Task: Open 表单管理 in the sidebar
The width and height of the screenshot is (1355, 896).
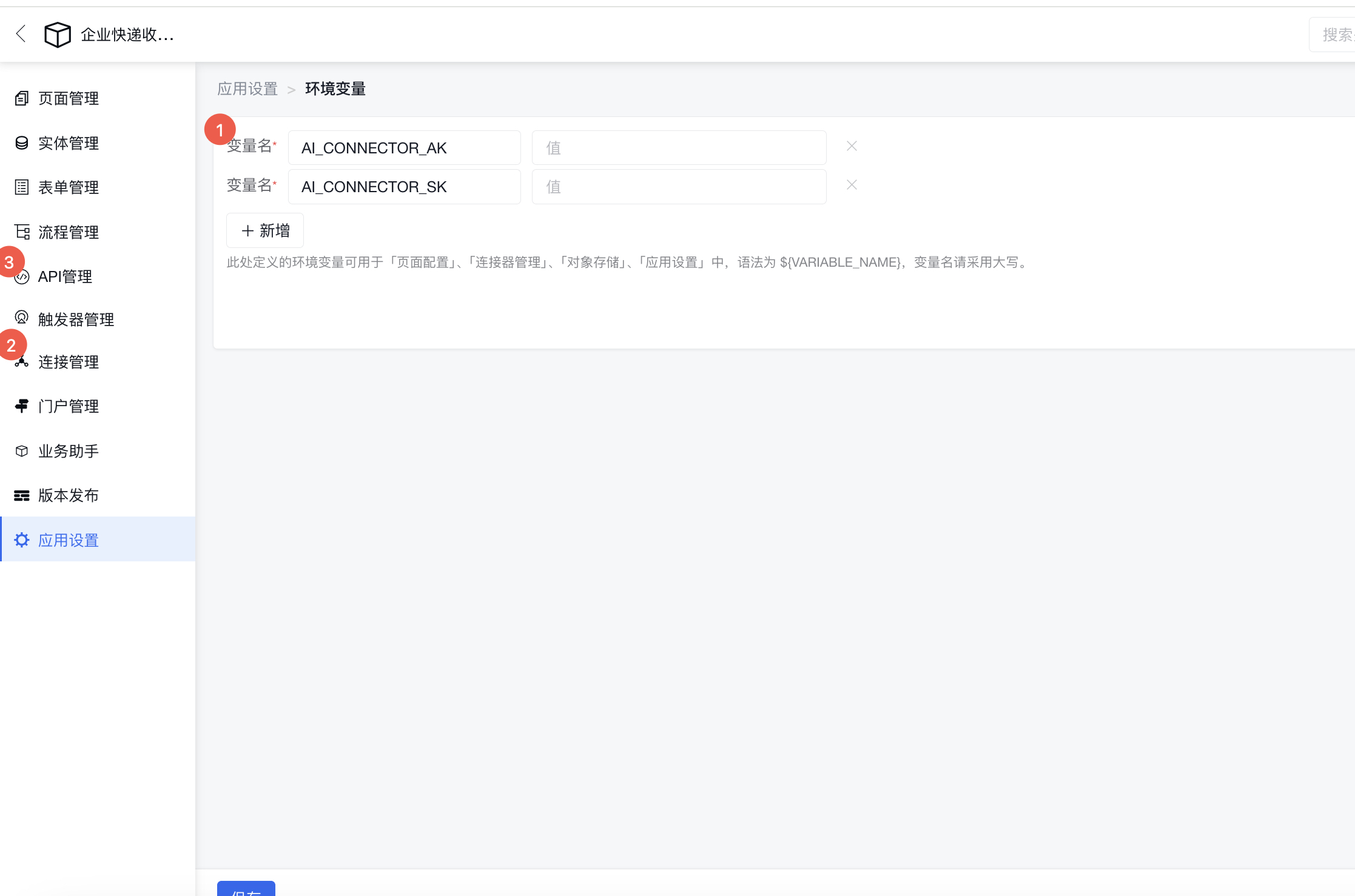Action: [69, 187]
